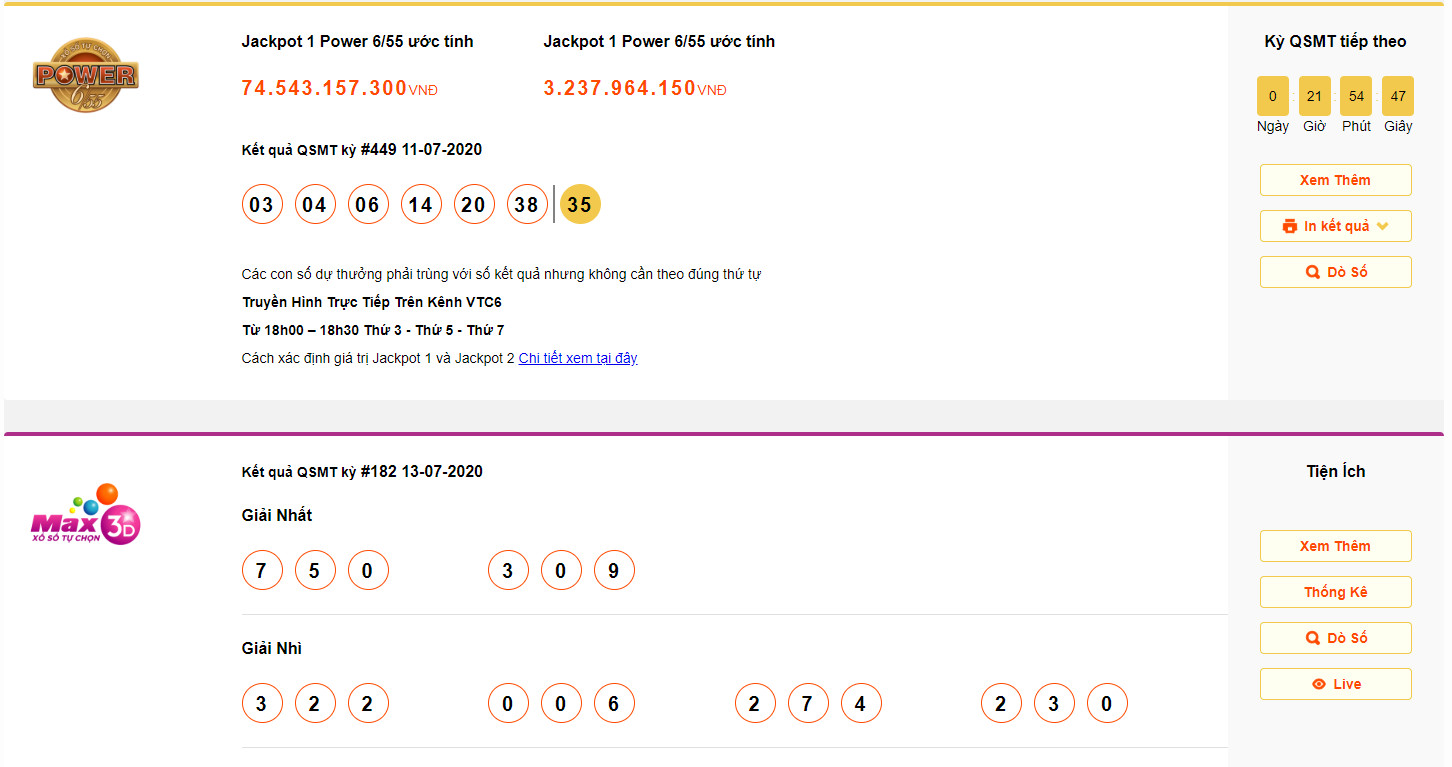Follow the Chi tiết xem tại đây link
This screenshot has height=767, width=1452.
[x=578, y=358]
